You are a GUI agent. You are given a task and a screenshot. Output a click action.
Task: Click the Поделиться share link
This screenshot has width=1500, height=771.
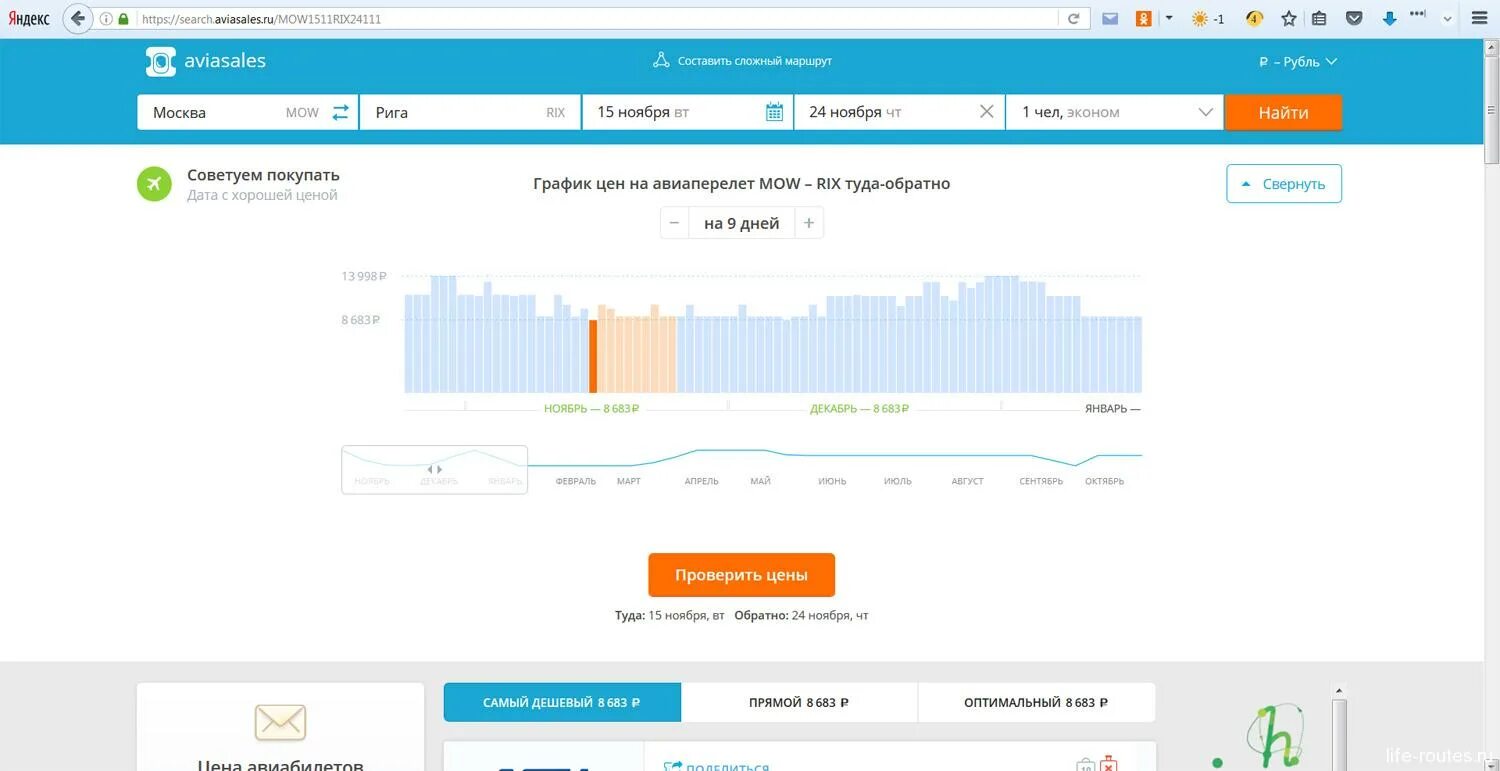(x=726, y=766)
